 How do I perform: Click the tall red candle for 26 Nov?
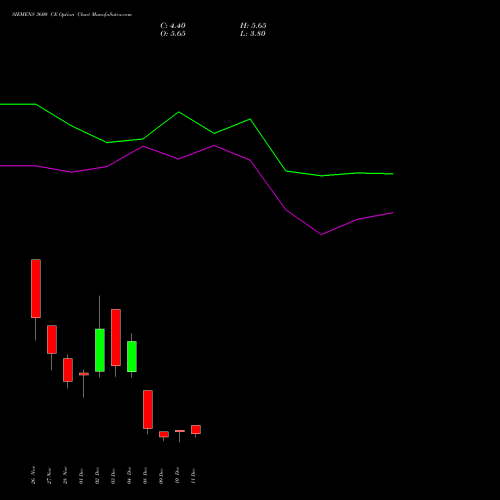36,289
